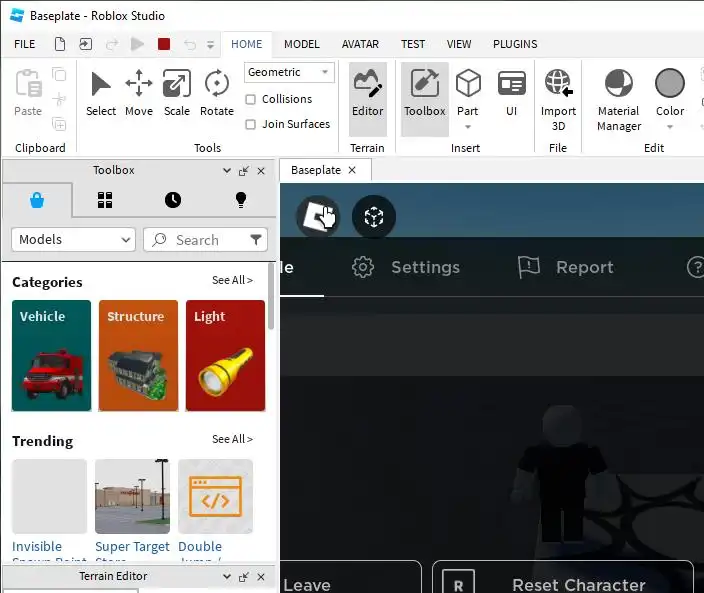704x593 pixels.
Task: Insert a Part
Action: pyautogui.click(x=468, y=92)
